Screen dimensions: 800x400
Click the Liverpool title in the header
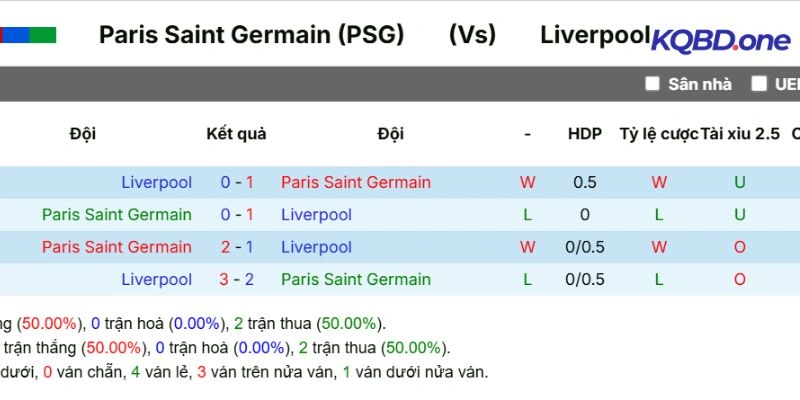pyautogui.click(x=594, y=35)
